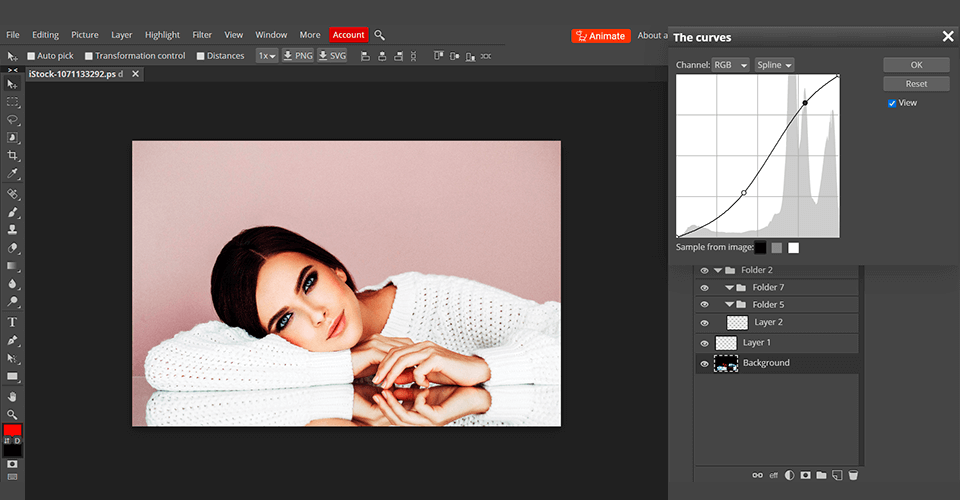Click the Reset button in curves dialog
The image size is (960, 500).
point(916,84)
